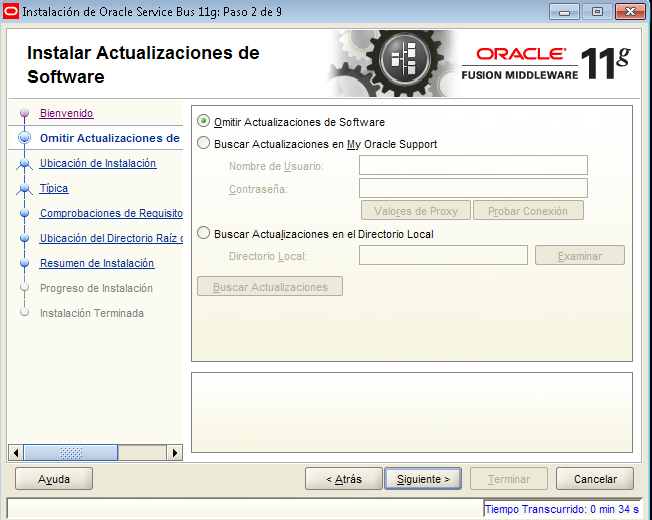Click left arrow of steps panel scrollbar
652x520 pixels.
point(16,452)
